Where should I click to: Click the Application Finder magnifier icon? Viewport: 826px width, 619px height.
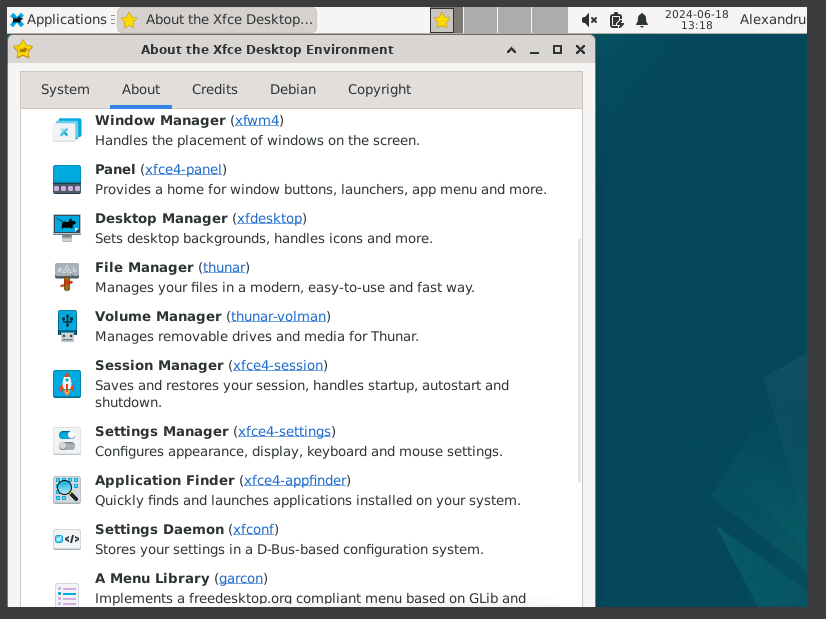66,490
